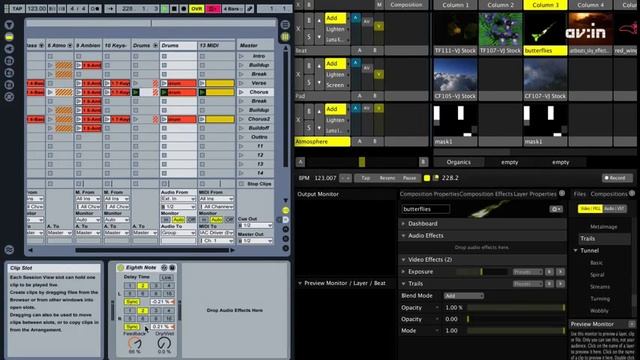Expand the Dashboard section
Image resolution: width=640 pixels, height=360 pixels.
[403, 224]
